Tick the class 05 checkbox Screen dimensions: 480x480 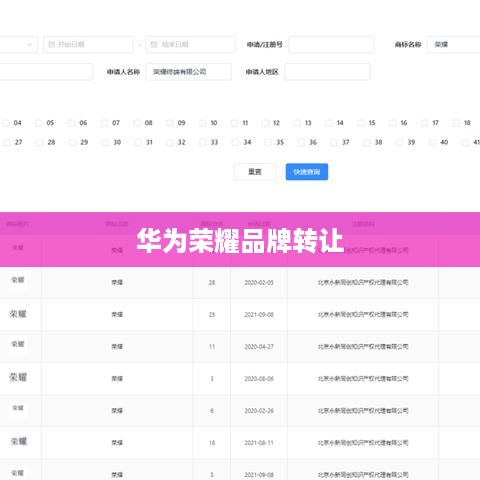[39, 123]
